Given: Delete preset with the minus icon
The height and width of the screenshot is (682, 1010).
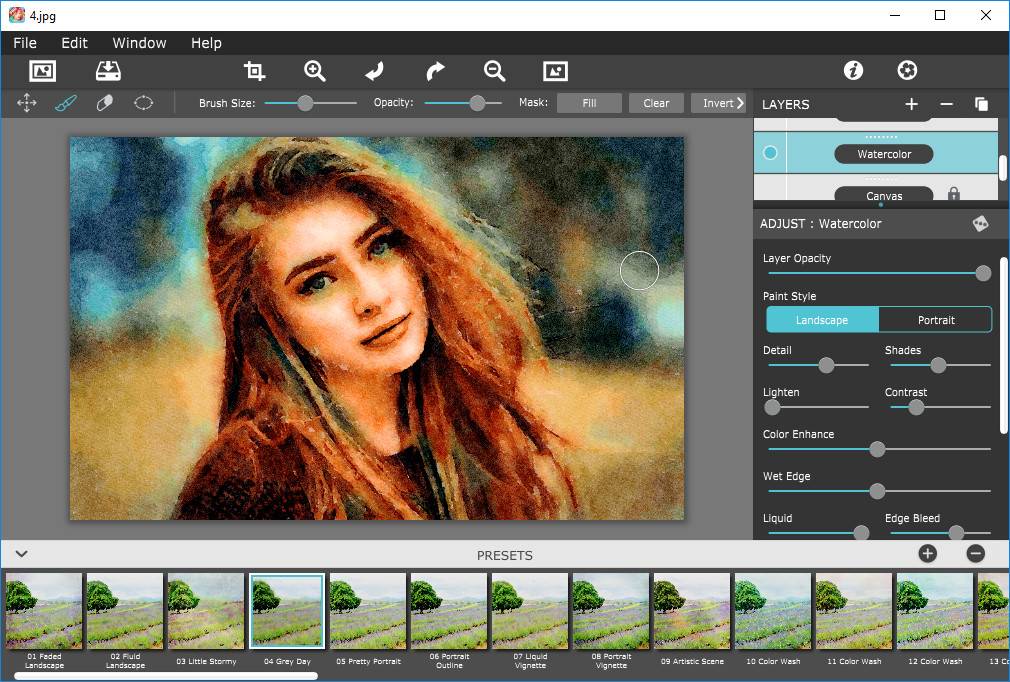Looking at the screenshot, I should tap(976, 554).
